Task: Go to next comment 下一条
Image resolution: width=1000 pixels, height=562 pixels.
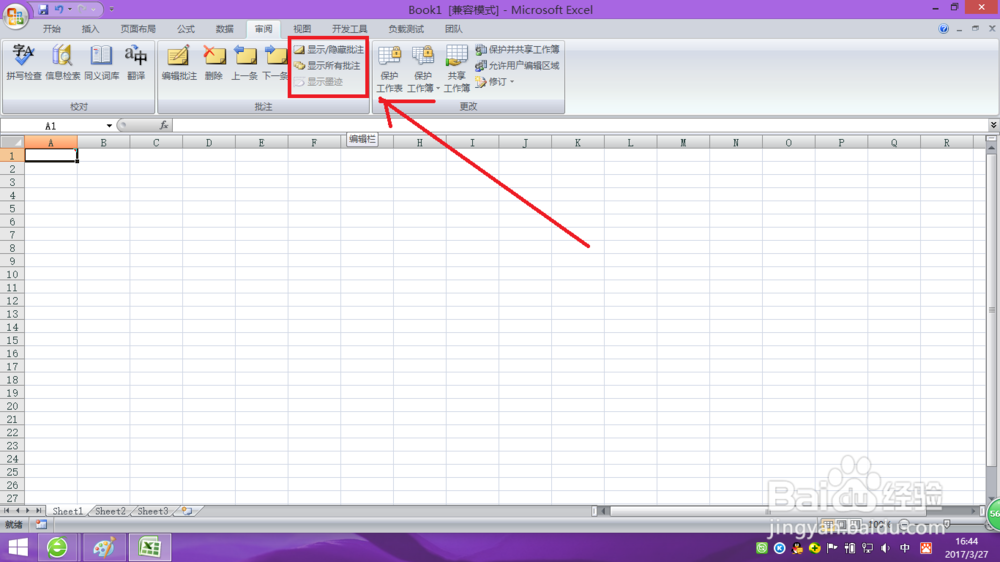Action: pos(275,63)
